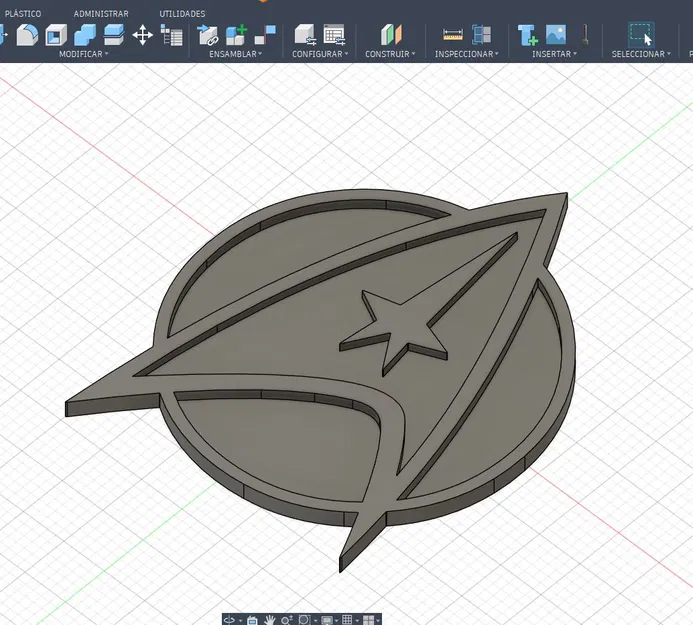Switch to the ADMINISTRAR tab
693x625 pixels.
[101, 14]
